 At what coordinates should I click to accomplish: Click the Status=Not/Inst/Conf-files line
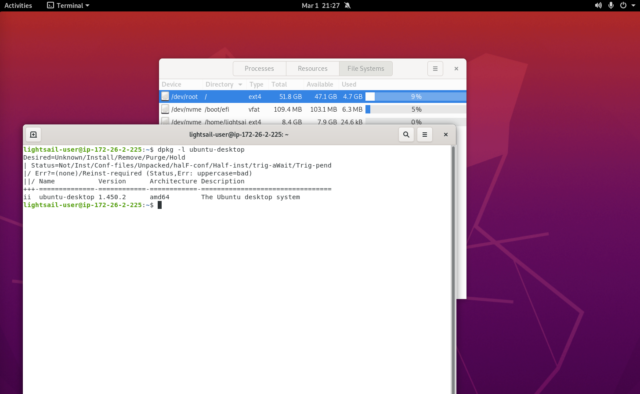point(177,165)
